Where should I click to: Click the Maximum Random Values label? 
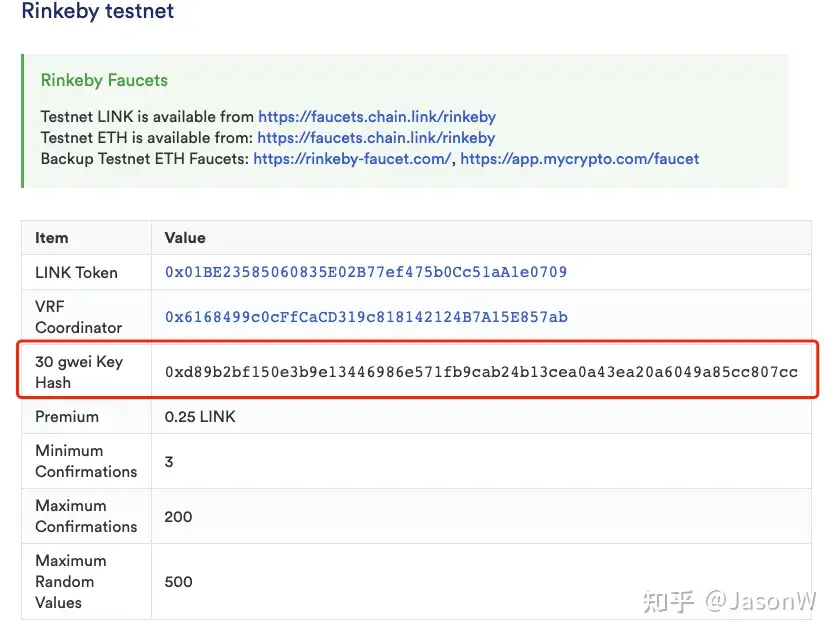[71, 582]
